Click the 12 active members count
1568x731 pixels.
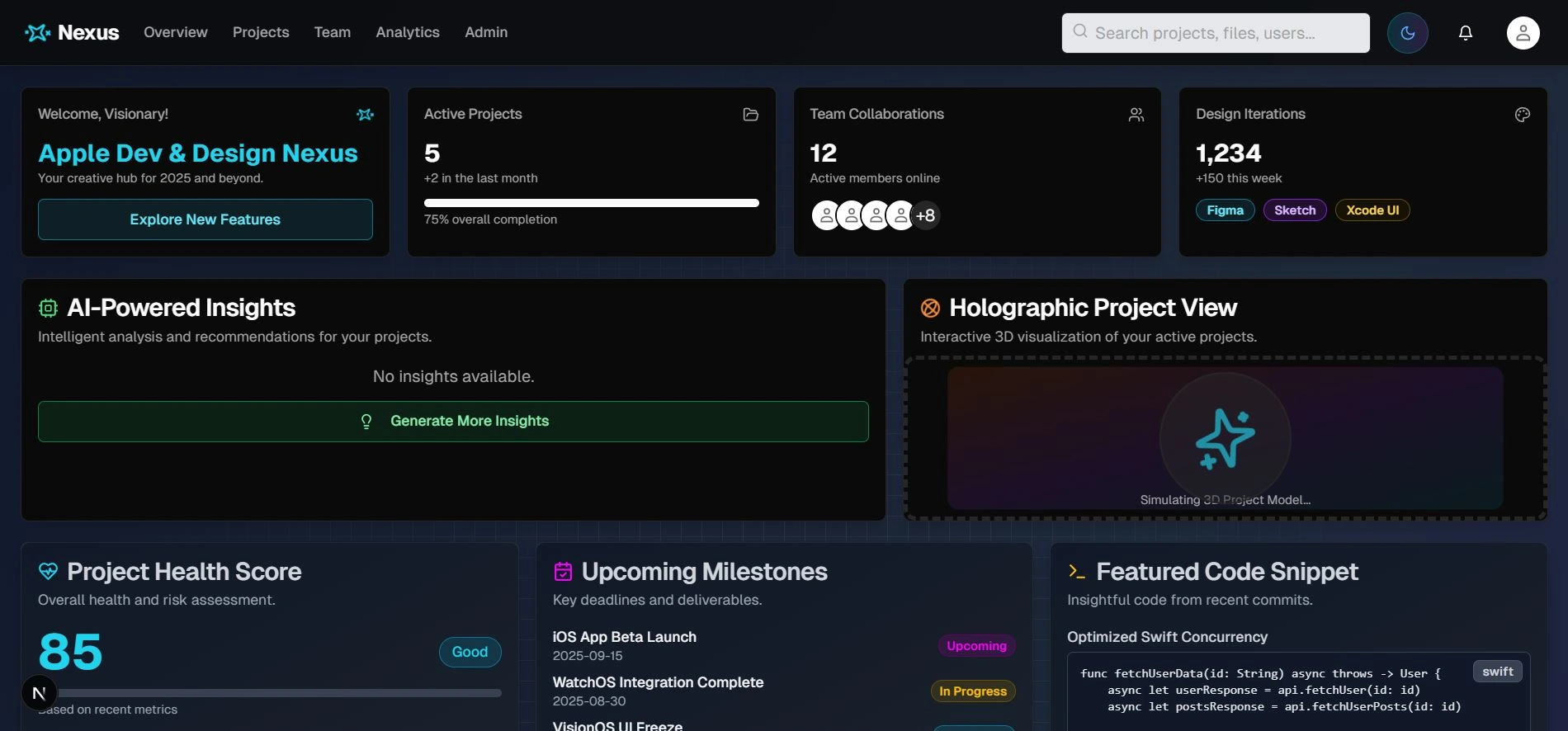click(824, 153)
